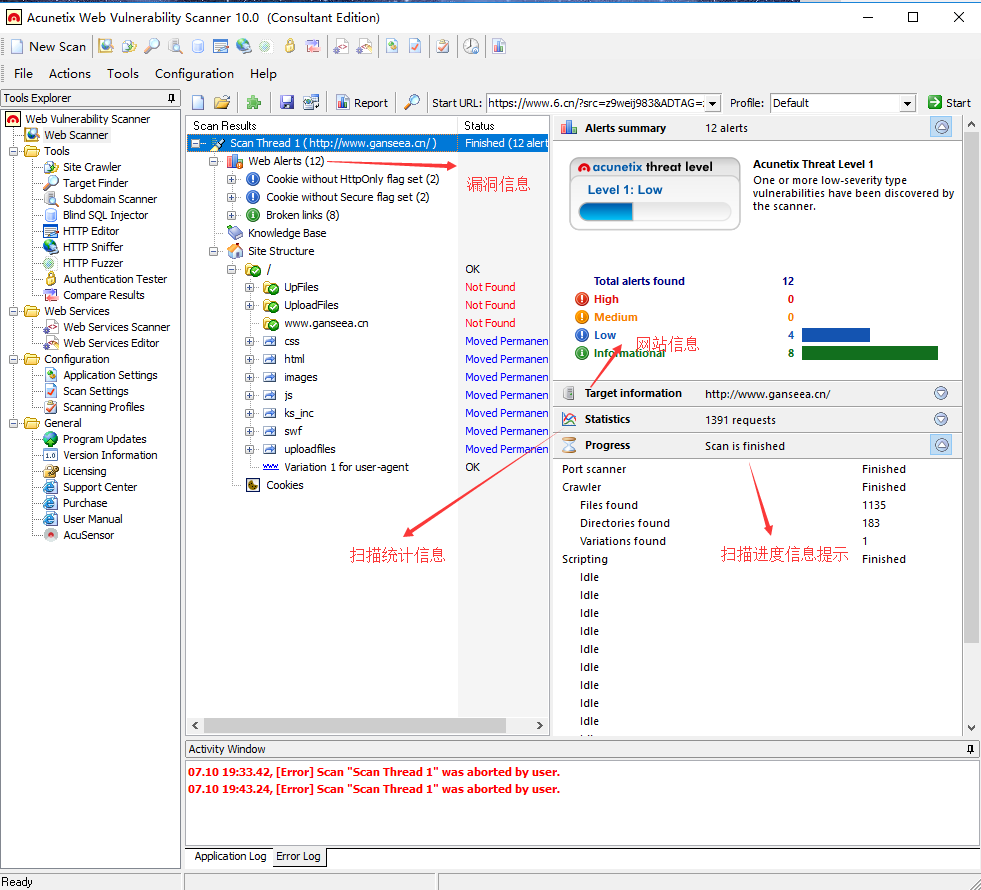Screen dimensions: 981x890
Task: Open the HTTP Editor toolbar icon
Action: 220,46
